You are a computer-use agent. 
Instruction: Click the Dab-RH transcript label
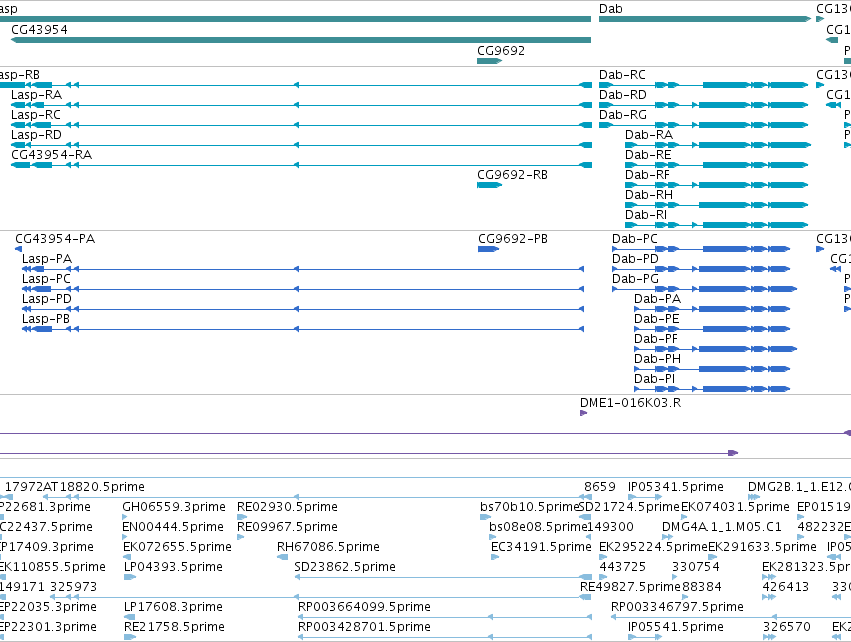[x=649, y=195]
